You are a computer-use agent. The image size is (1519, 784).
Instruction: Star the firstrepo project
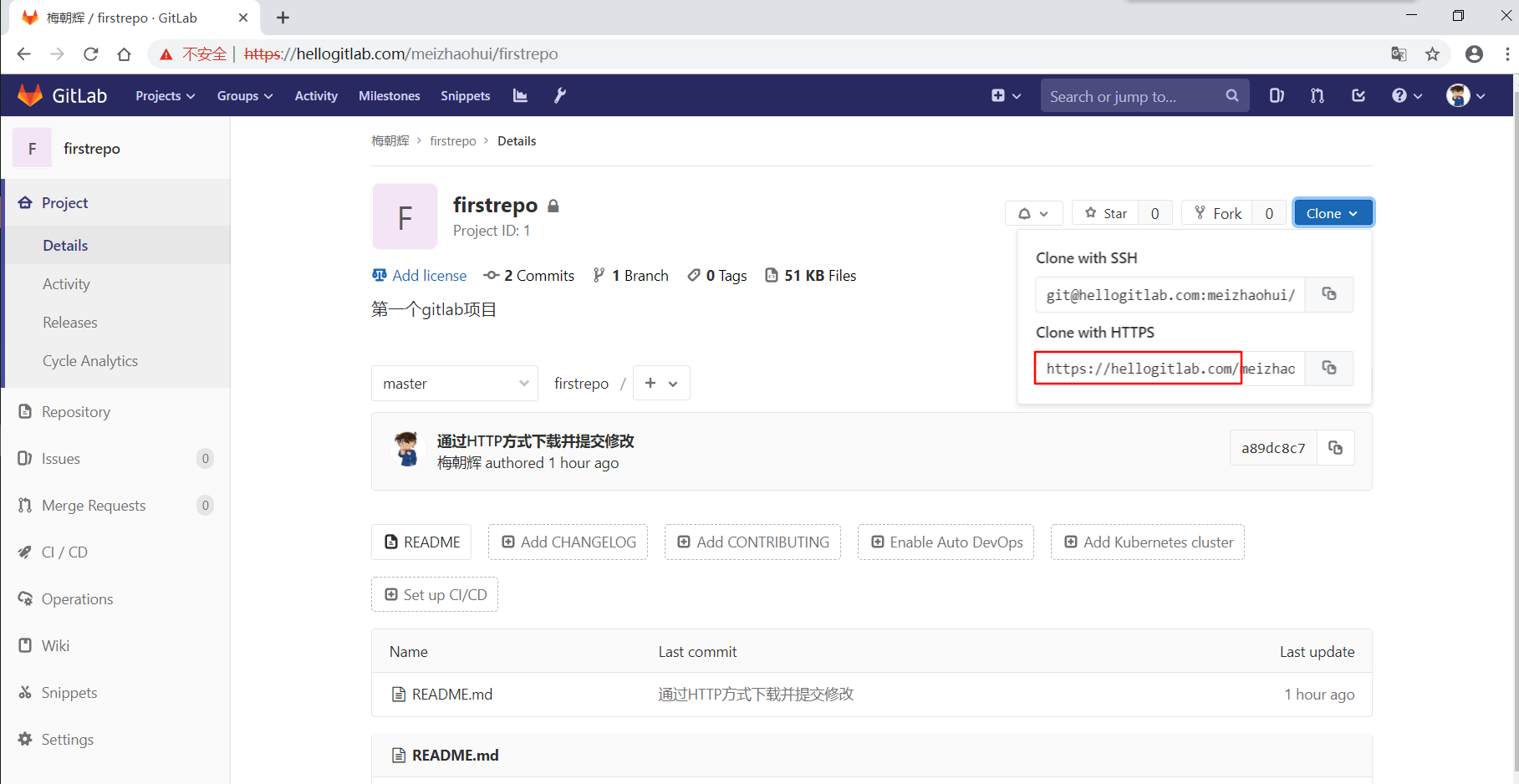[1105, 213]
